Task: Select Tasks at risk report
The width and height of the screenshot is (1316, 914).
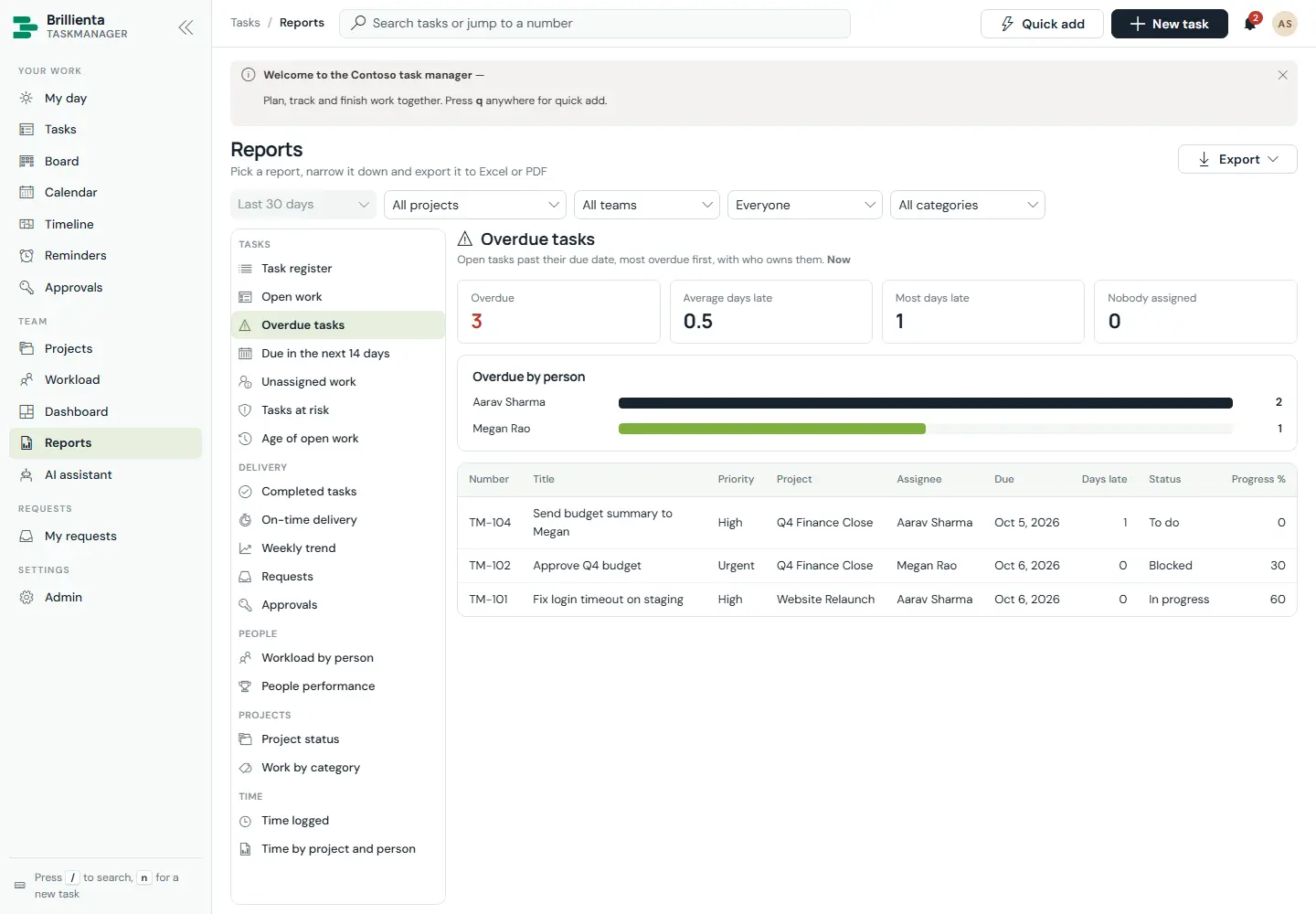Action: (338, 409)
